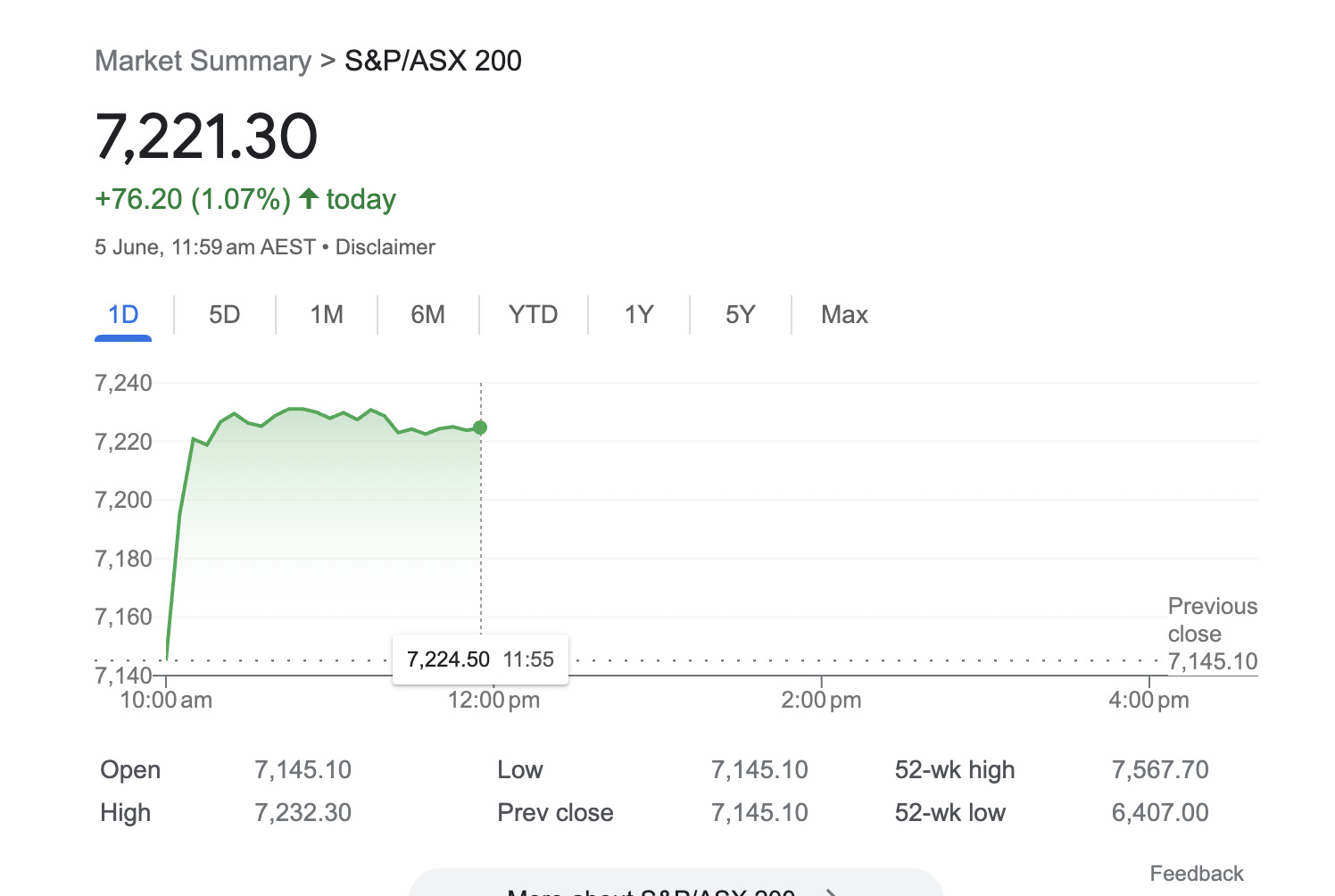Click the Previous close label on chart
The height and width of the screenshot is (896, 1335).
point(1213,620)
